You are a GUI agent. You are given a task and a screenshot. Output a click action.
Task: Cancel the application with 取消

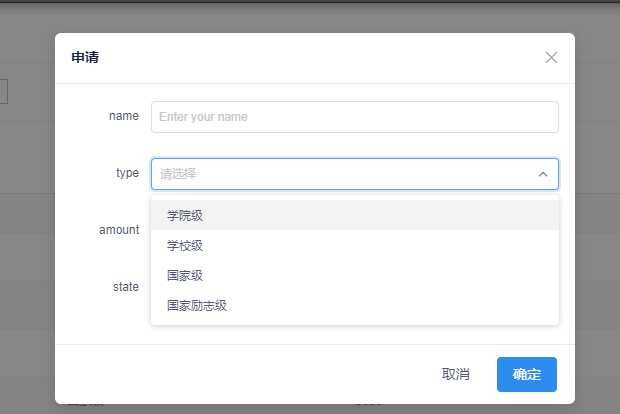click(x=456, y=374)
